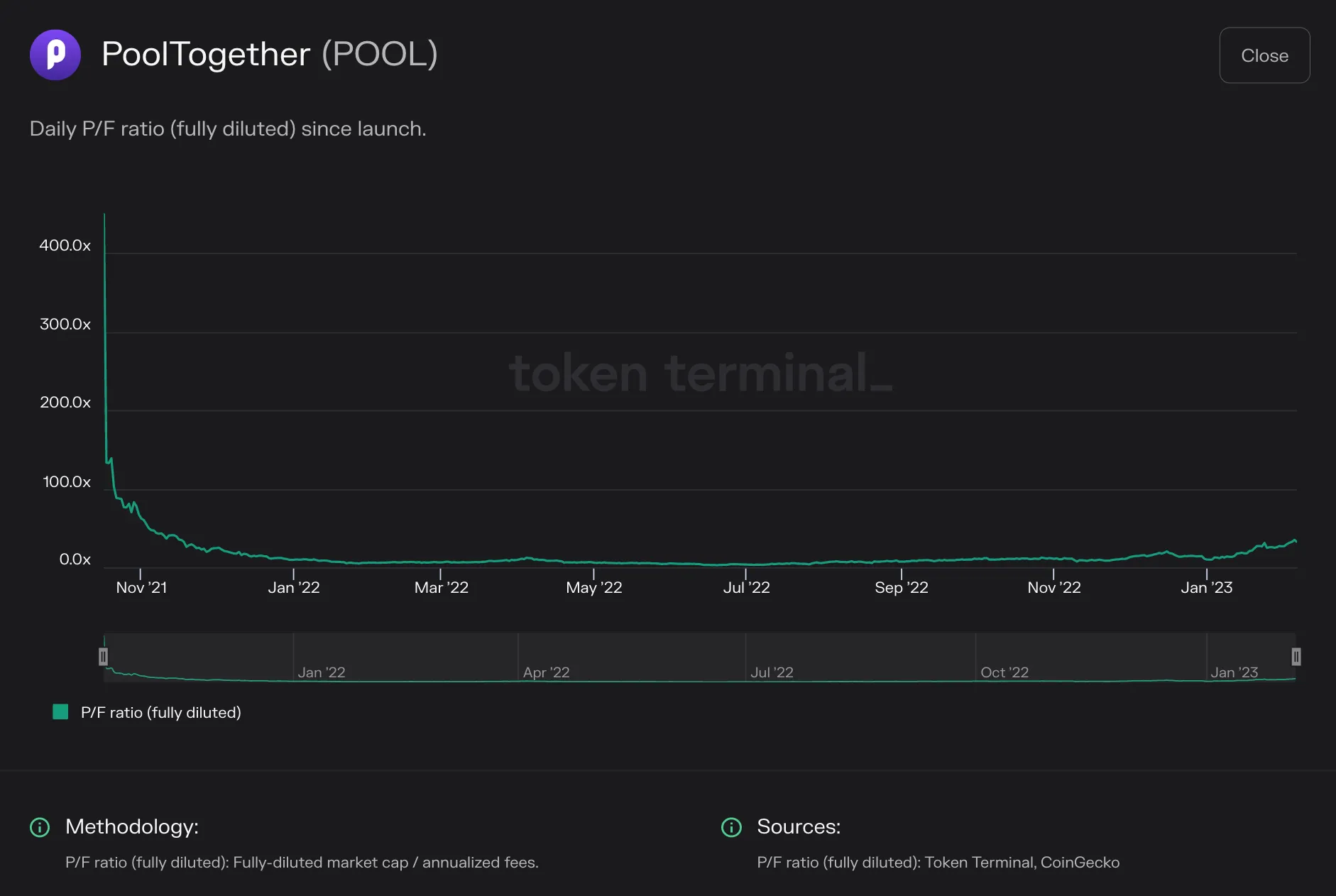Click the 200.0x y-axis label

[65, 403]
